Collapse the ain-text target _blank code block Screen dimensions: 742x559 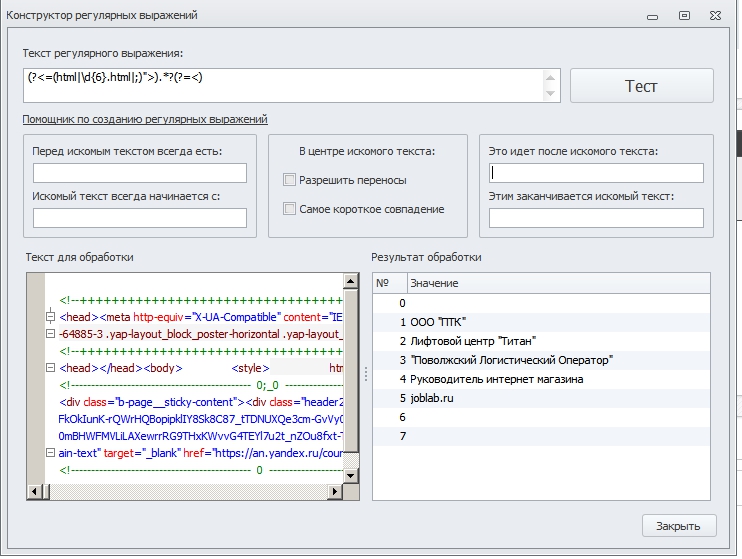pyautogui.click(x=50, y=453)
